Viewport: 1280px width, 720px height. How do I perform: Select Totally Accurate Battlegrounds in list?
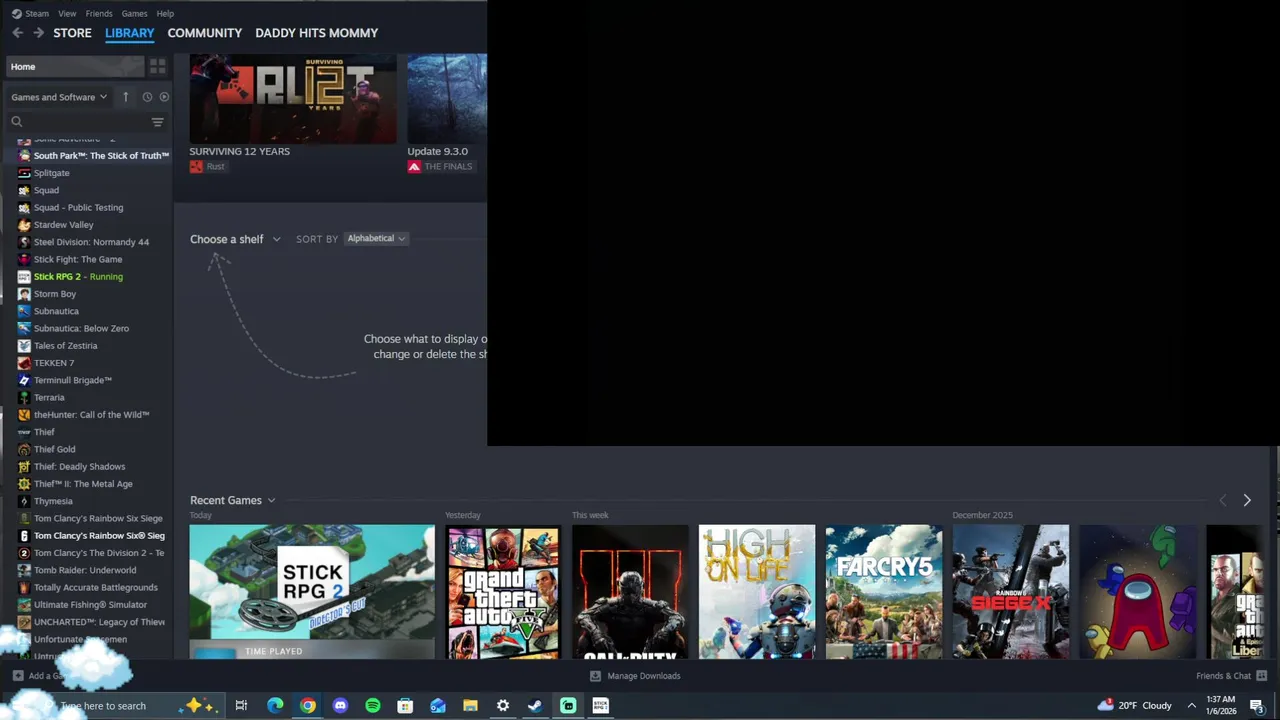tap(95, 588)
